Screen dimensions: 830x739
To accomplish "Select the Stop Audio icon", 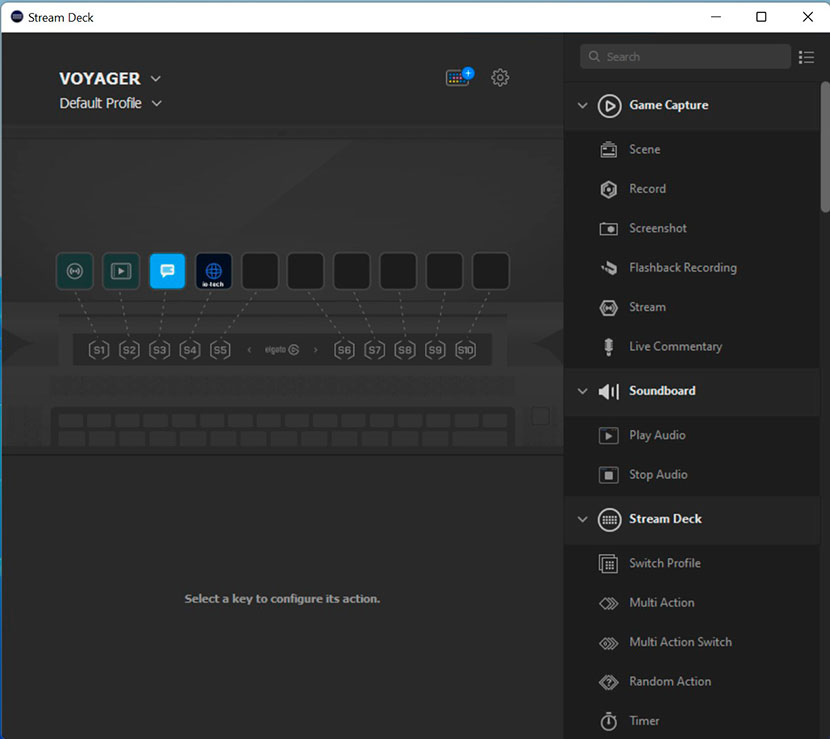I will coord(608,475).
